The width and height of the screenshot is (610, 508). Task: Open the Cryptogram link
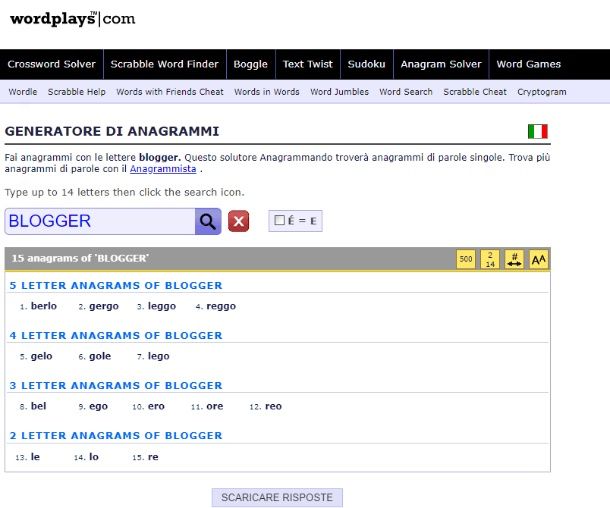pyautogui.click(x=542, y=92)
